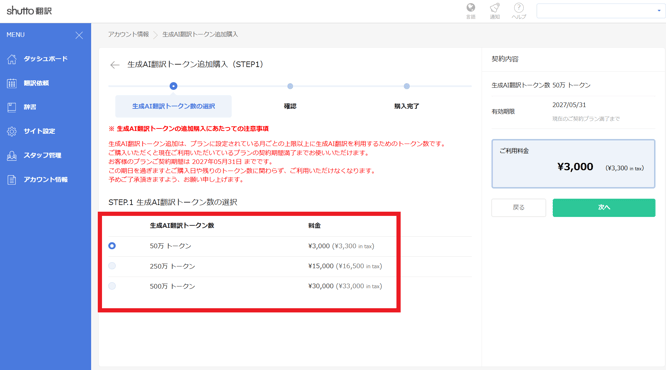Click the shutto 翻訳 logo

pyautogui.click(x=29, y=11)
